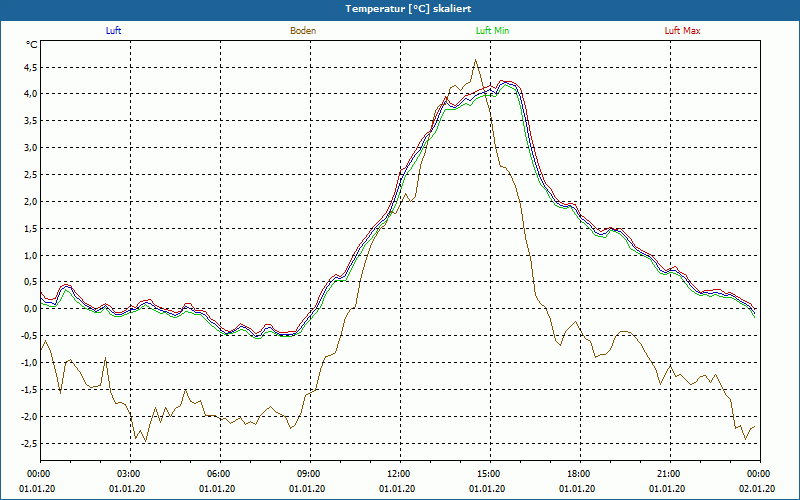Click the -1,5 y-axis value

(29, 390)
